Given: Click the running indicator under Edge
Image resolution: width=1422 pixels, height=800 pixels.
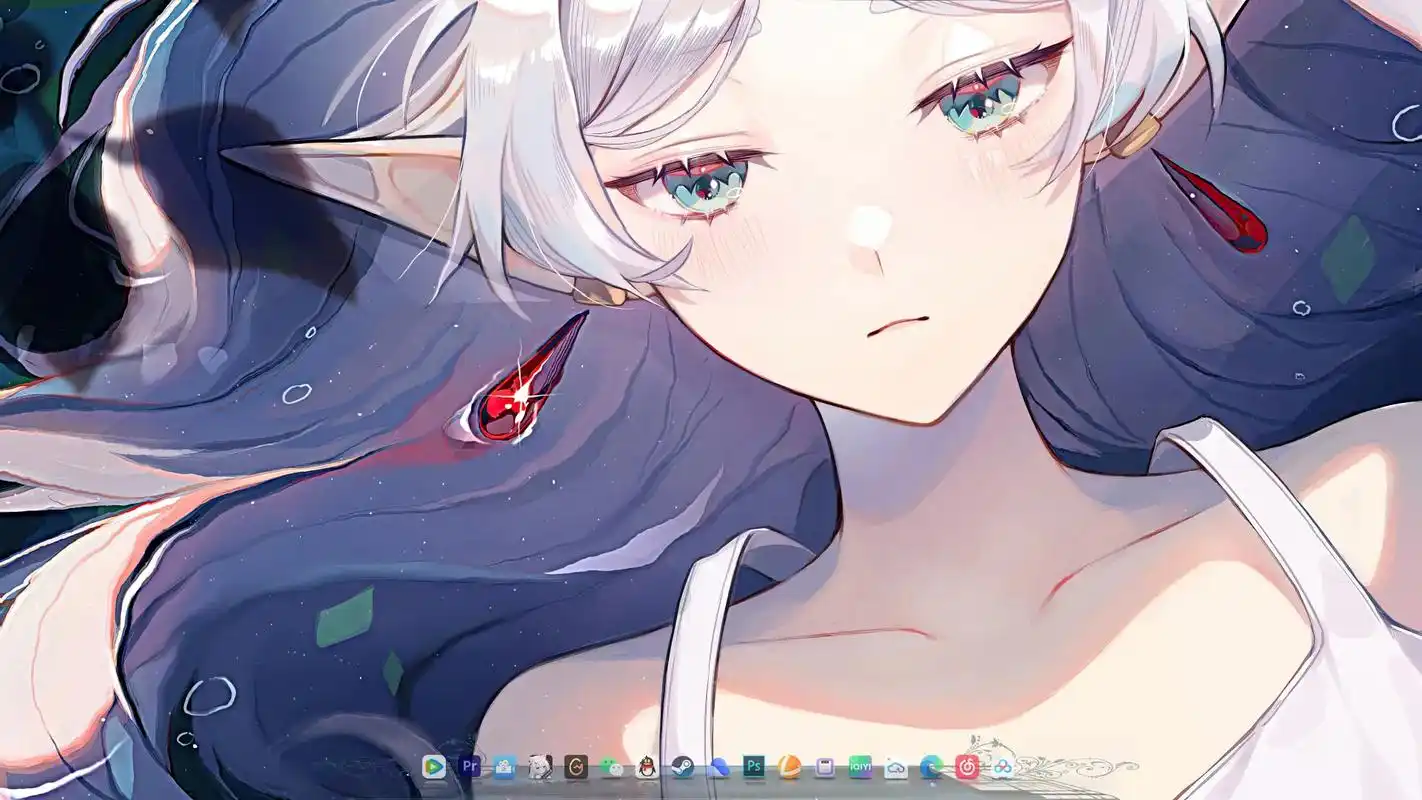Looking at the screenshot, I should coord(931,782).
